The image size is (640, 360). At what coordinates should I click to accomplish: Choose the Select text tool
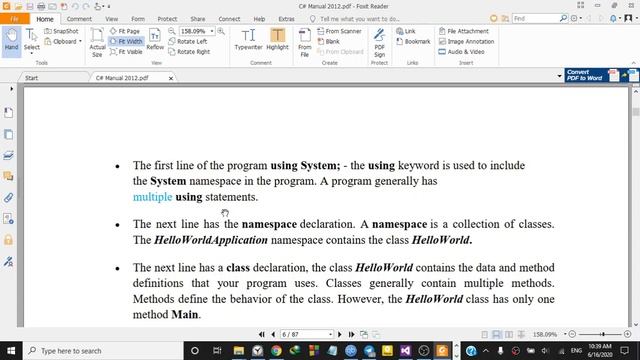pyautogui.click(x=31, y=41)
